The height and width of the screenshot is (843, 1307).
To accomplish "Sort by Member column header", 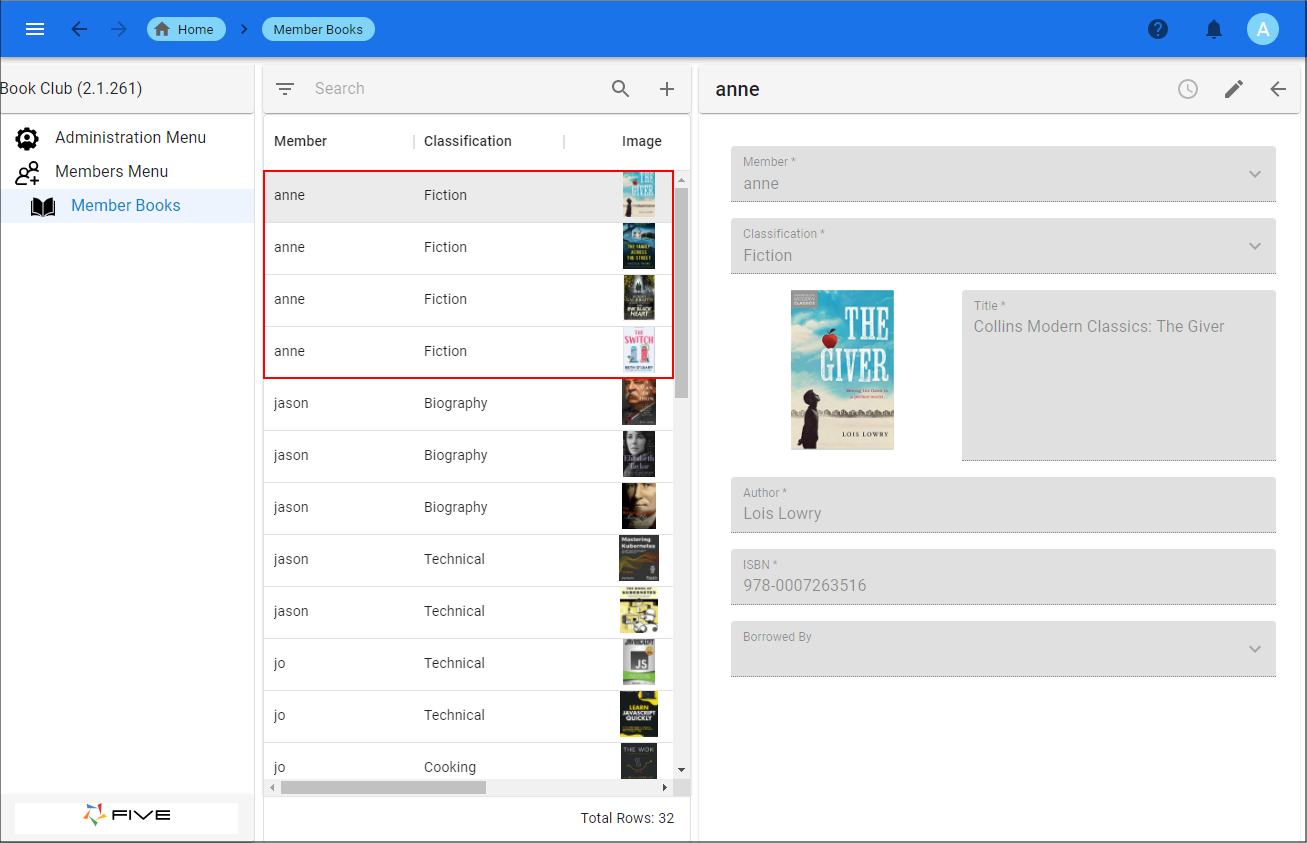I will coord(300,141).
